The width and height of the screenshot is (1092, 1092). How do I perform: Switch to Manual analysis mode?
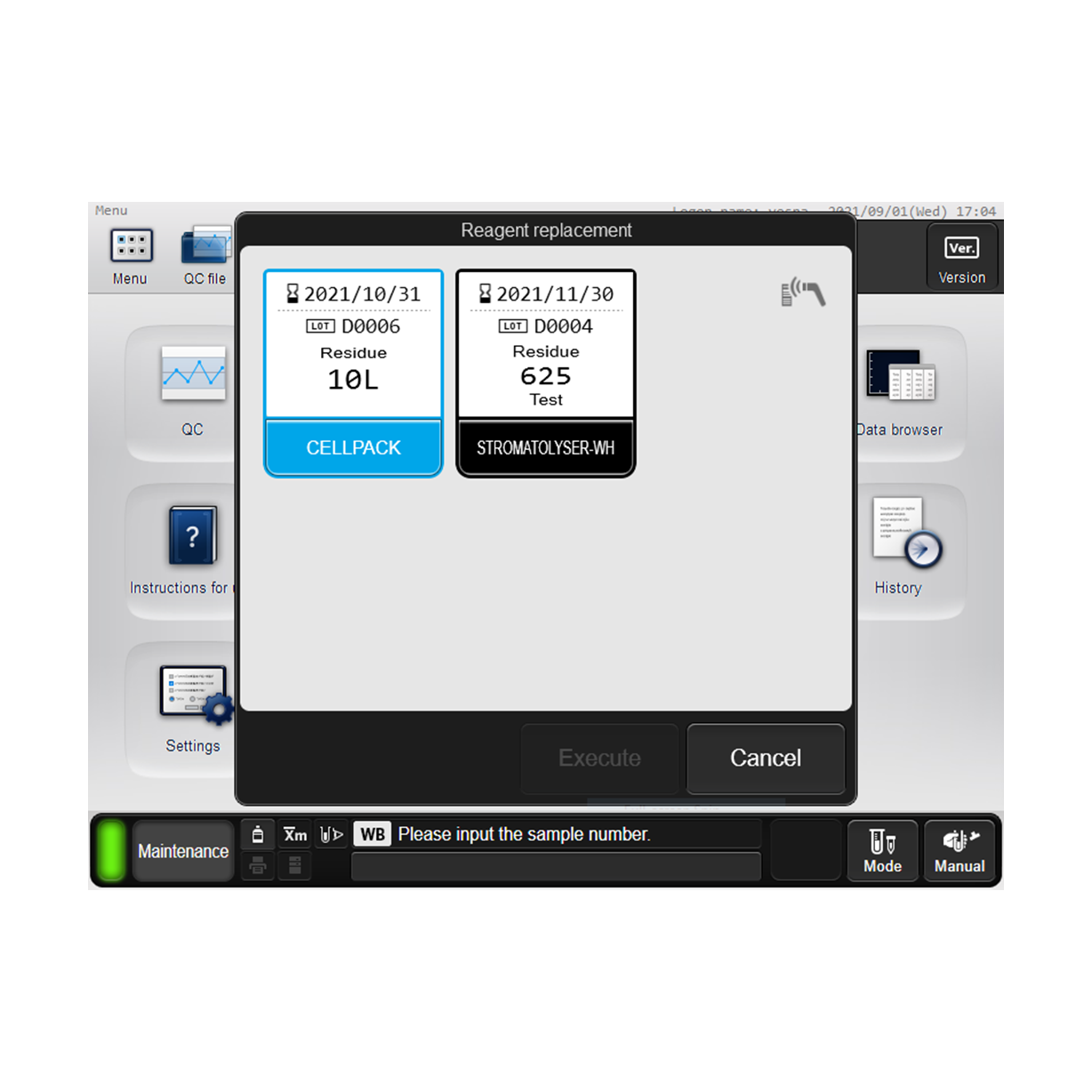[x=960, y=851]
